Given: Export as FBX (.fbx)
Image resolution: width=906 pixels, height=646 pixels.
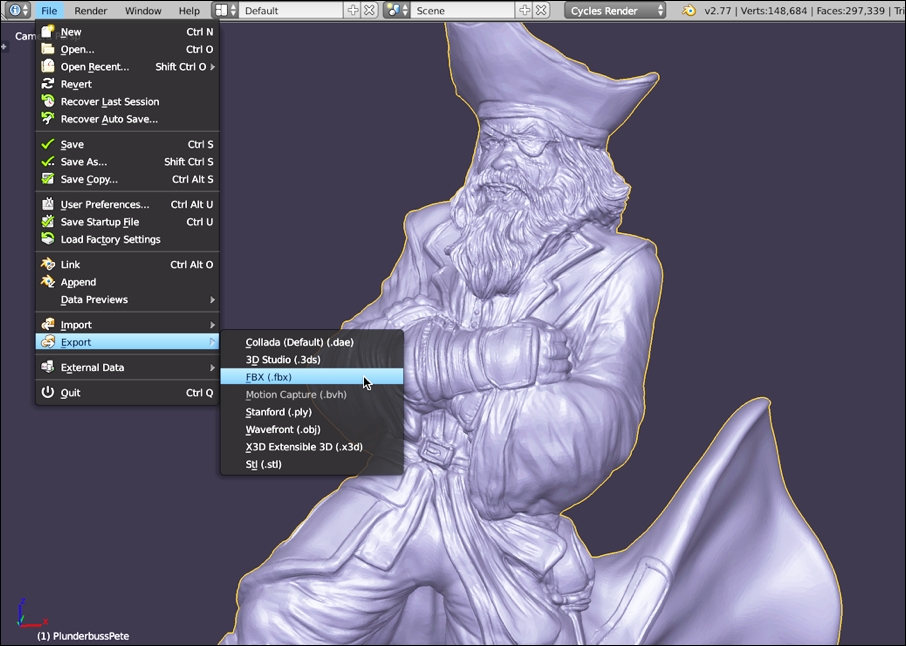Looking at the screenshot, I should click(x=312, y=377).
